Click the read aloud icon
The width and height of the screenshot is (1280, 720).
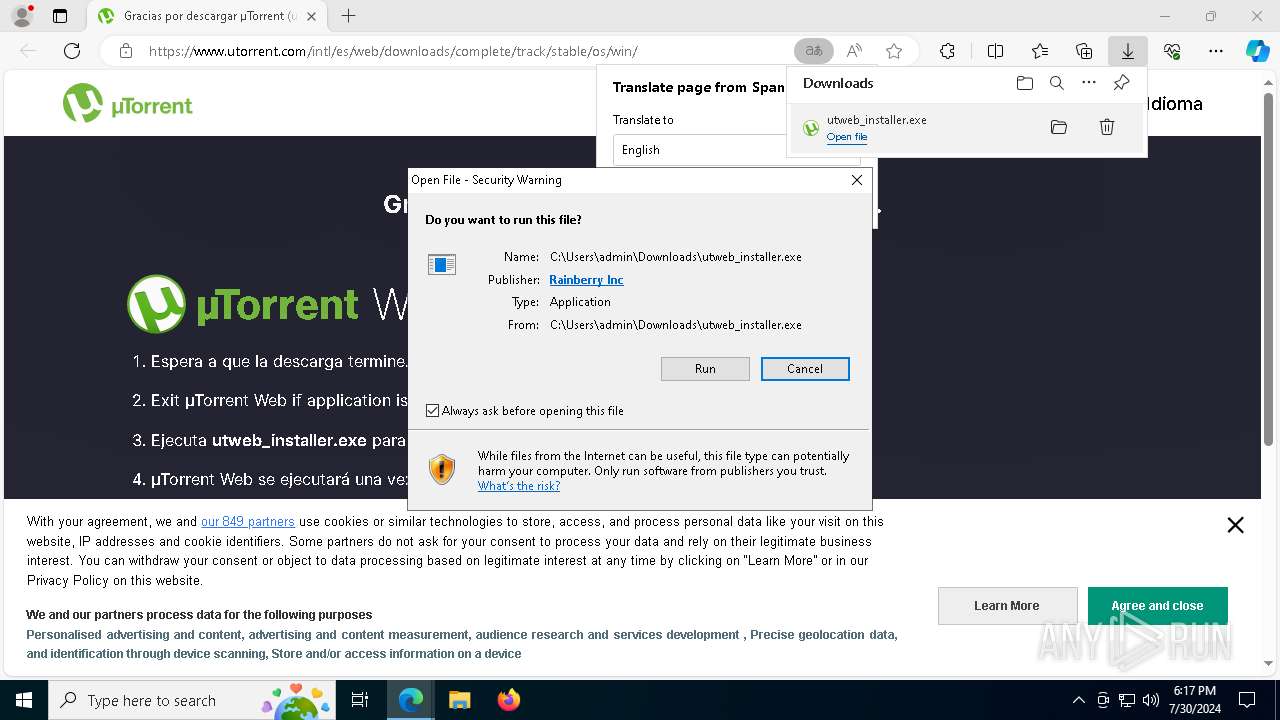(854, 51)
